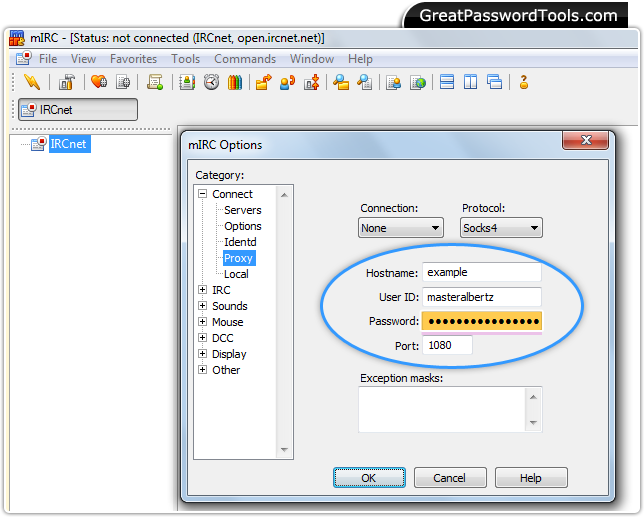Select Options under Connect category
644x517 pixels.
243,226
